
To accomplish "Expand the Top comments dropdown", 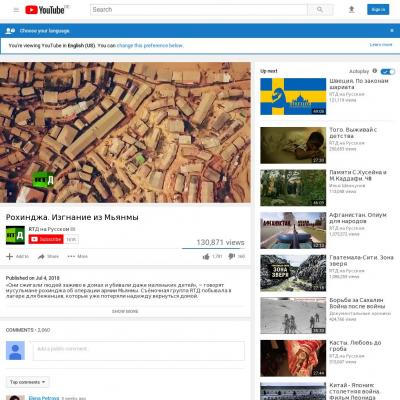I will click(x=28, y=382).
